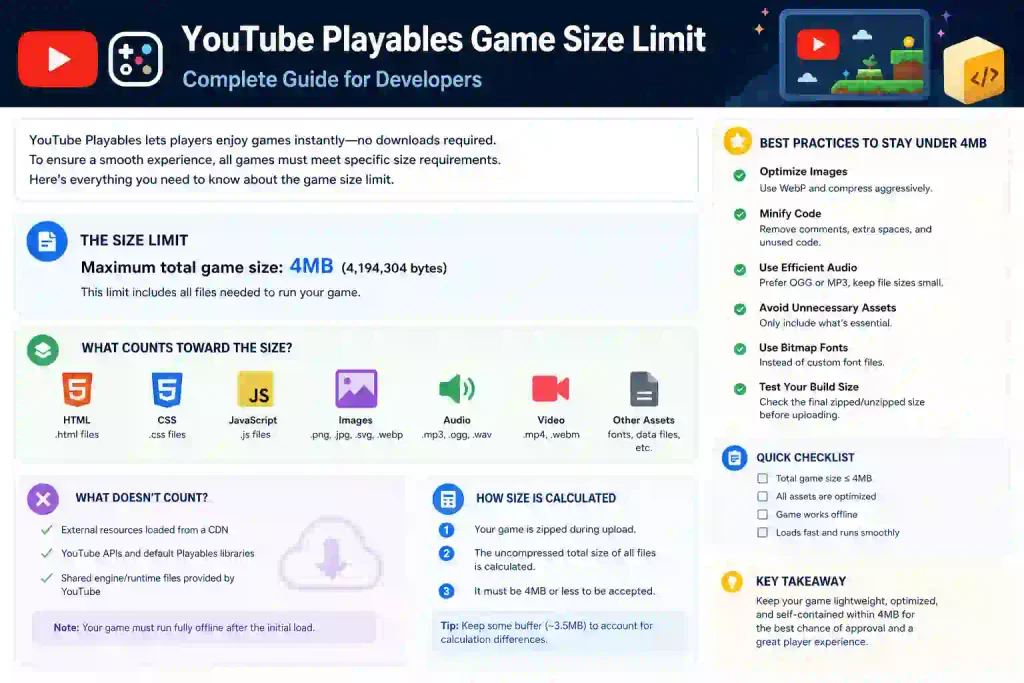The width and height of the screenshot is (1024, 683).
Task: Click 'Instead of custom font files.' text
Action: tap(822, 362)
